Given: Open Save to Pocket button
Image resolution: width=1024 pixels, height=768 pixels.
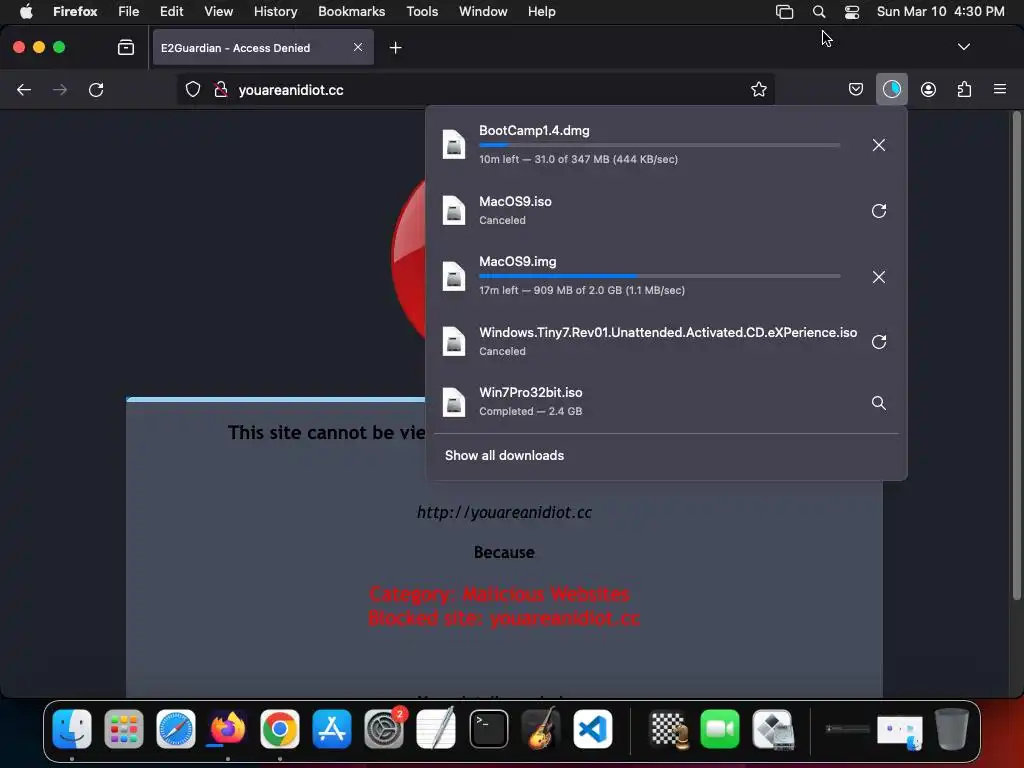Looking at the screenshot, I should tap(856, 89).
